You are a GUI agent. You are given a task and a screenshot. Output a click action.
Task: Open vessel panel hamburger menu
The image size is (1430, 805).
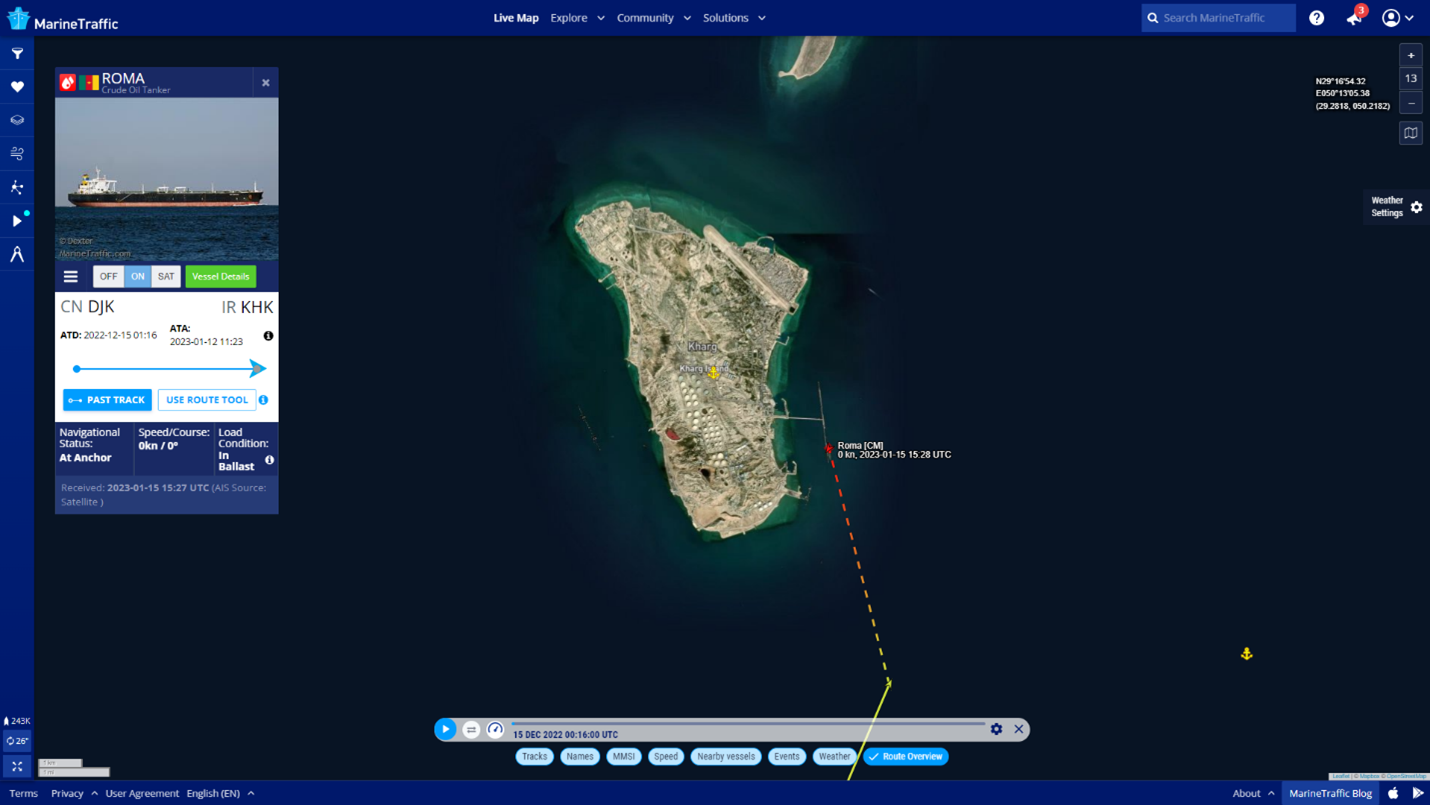(71, 277)
